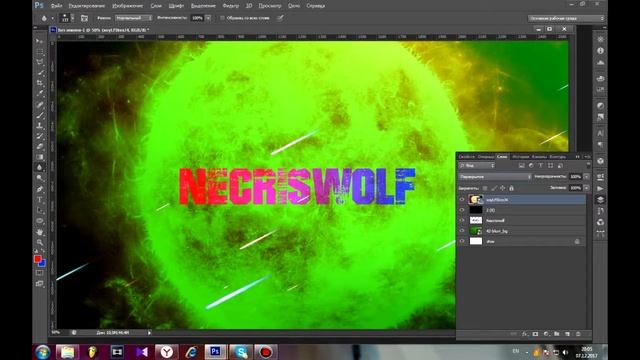Image resolution: width=640 pixels, height=360 pixels.
Task: Open the Layers panel flyout menu
Action: (x=587, y=157)
